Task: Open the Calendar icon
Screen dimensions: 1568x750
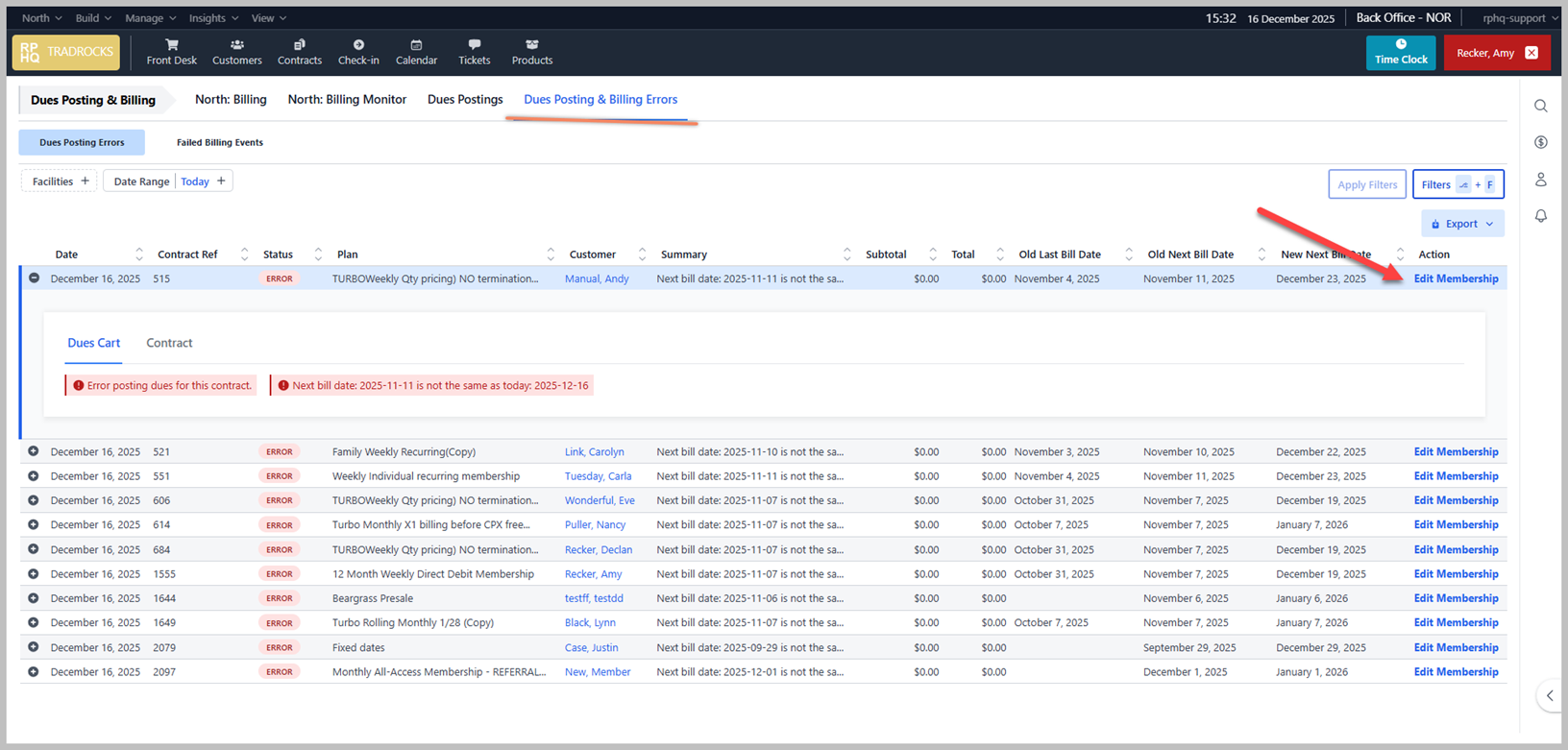Action: click(416, 45)
